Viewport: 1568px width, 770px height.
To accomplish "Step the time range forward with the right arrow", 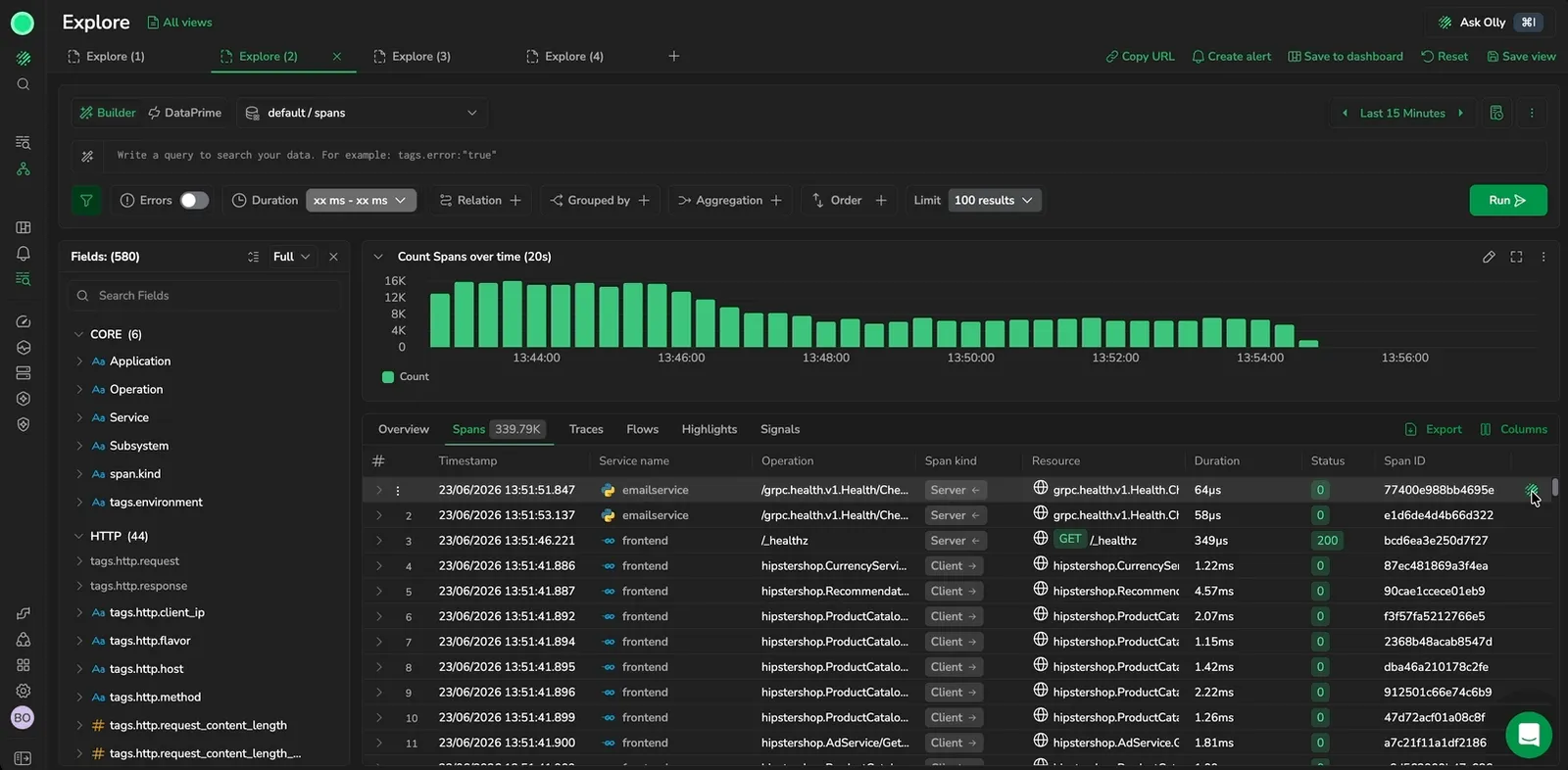I will click(1460, 113).
